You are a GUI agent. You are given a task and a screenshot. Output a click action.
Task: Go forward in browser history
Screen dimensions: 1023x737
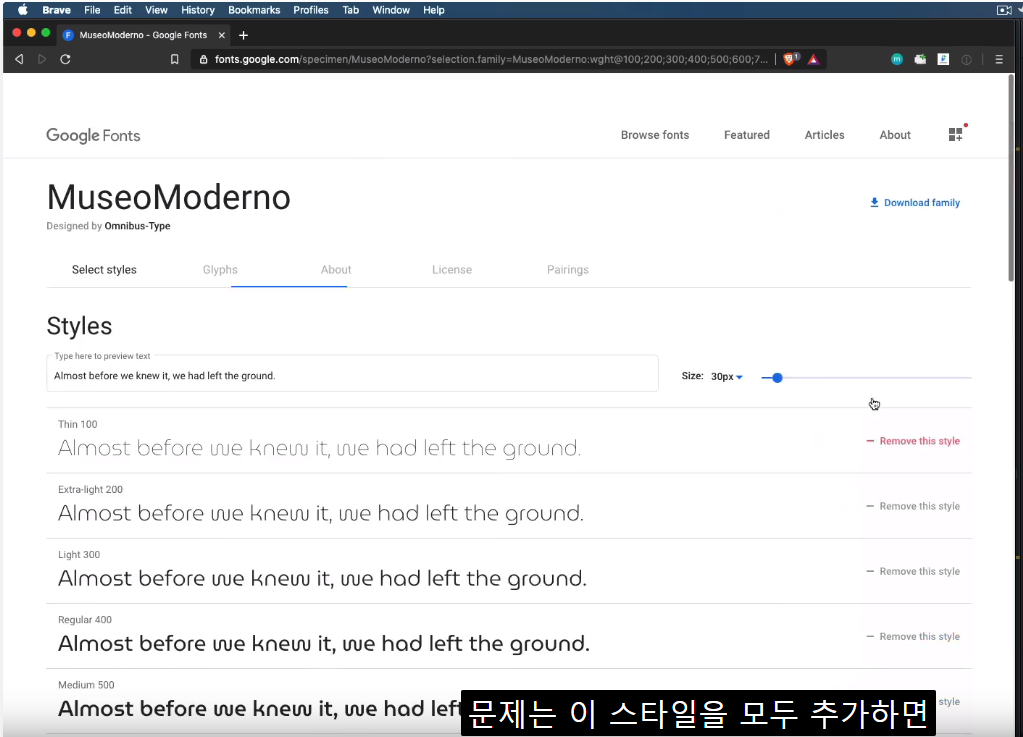(x=42, y=59)
